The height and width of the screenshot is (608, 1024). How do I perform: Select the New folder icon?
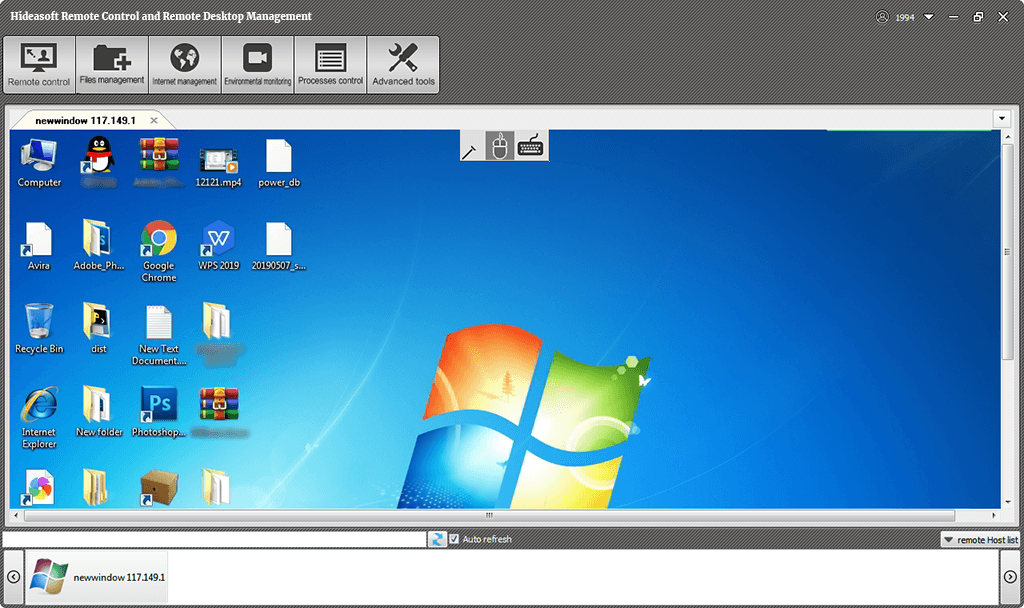point(99,411)
